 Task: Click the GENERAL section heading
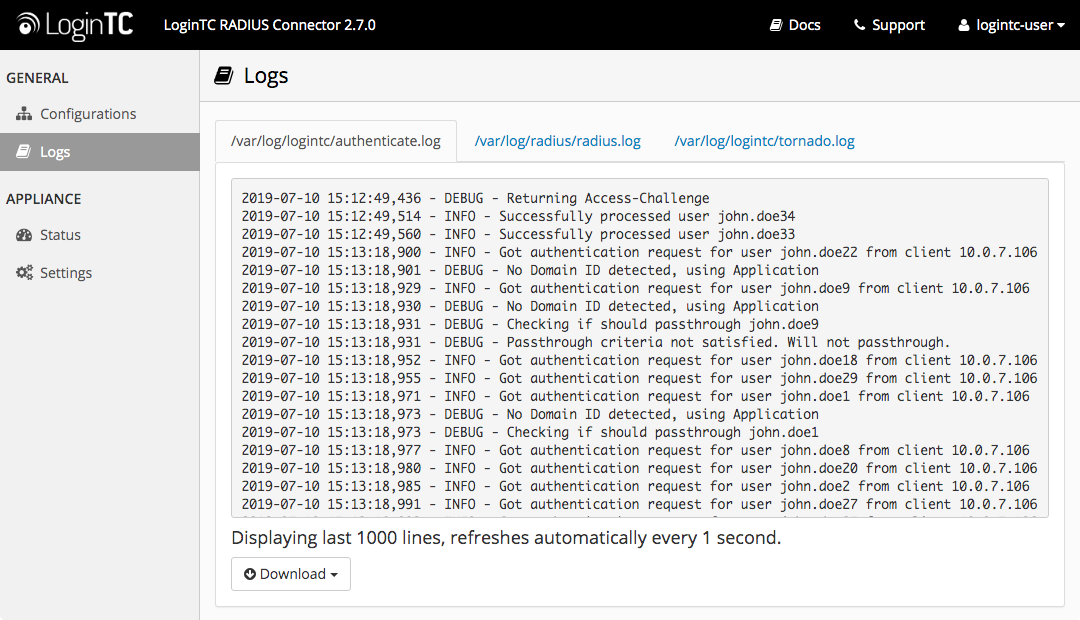[x=37, y=78]
